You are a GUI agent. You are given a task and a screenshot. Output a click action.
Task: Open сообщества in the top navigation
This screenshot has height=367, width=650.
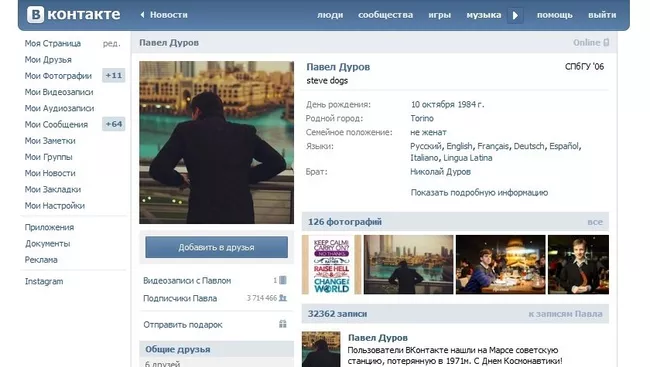[x=386, y=15]
